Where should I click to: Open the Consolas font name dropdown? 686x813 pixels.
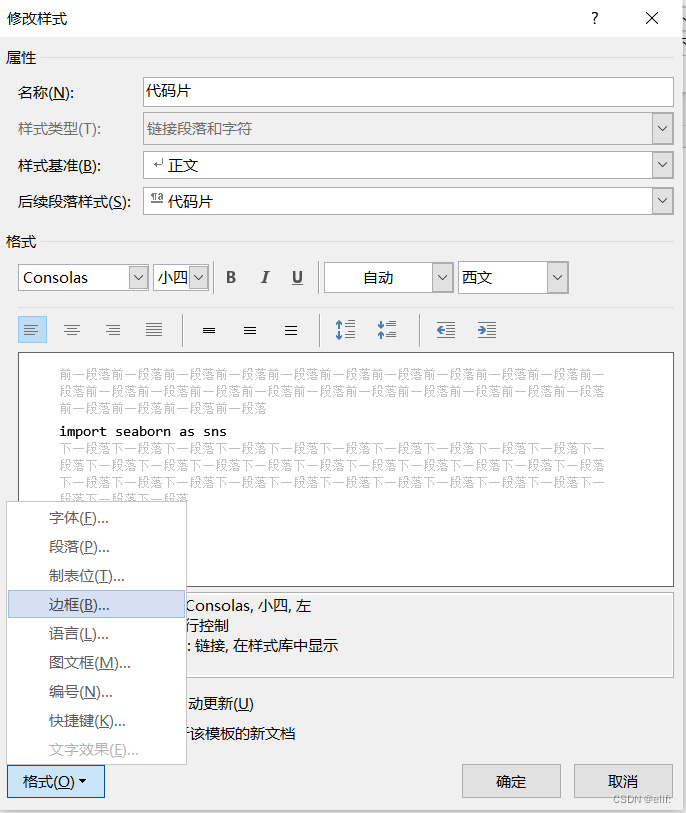pos(138,277)
